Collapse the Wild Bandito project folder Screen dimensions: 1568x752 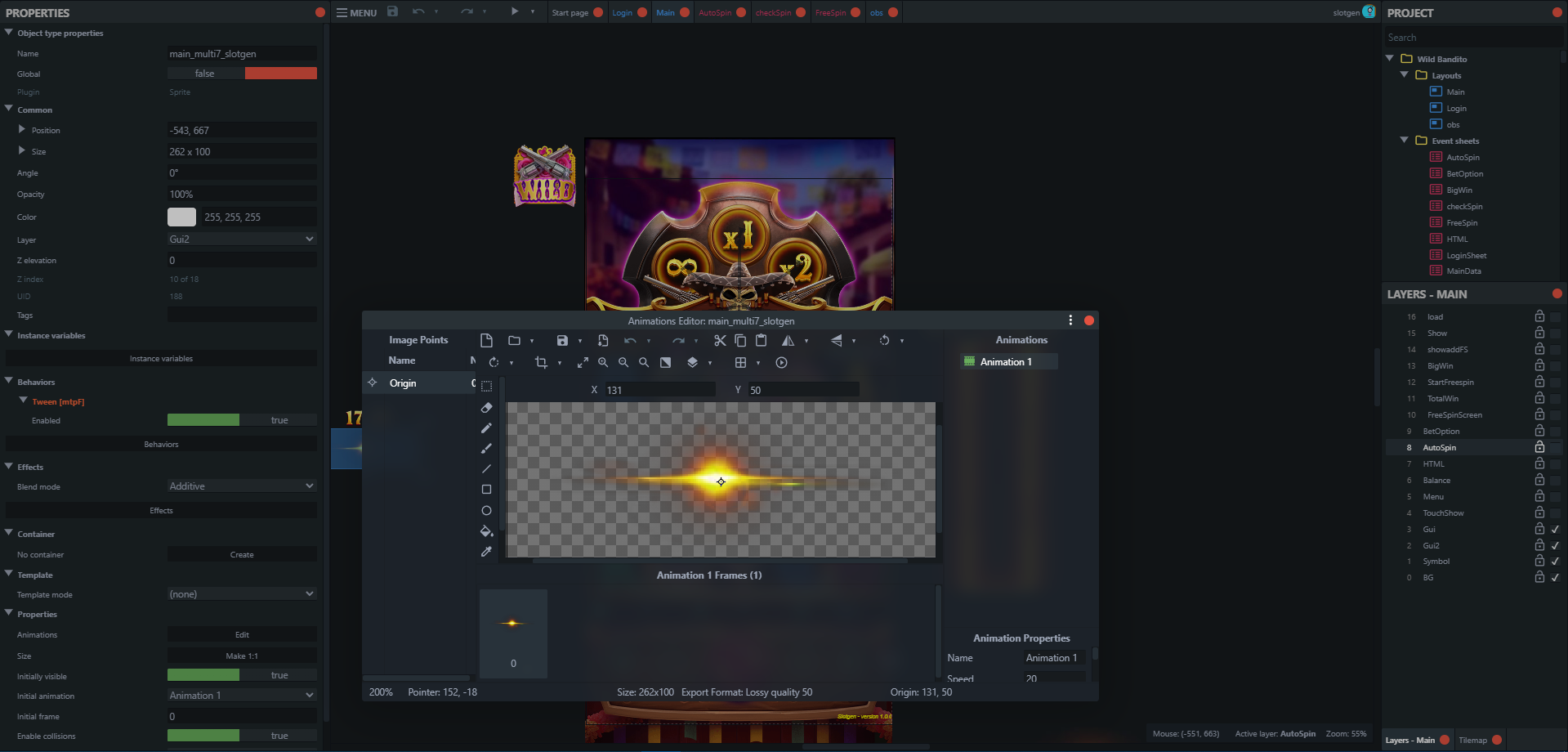click(1390, 58)
